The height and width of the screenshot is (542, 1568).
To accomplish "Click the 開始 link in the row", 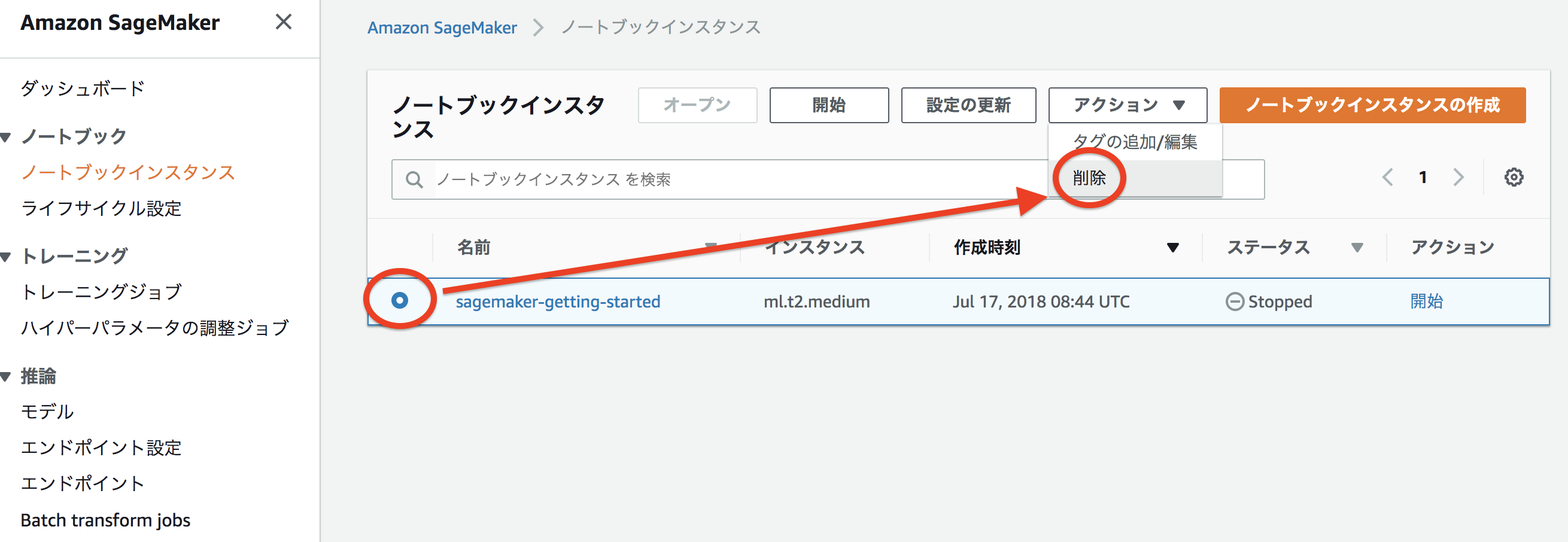I will 1426,302.
